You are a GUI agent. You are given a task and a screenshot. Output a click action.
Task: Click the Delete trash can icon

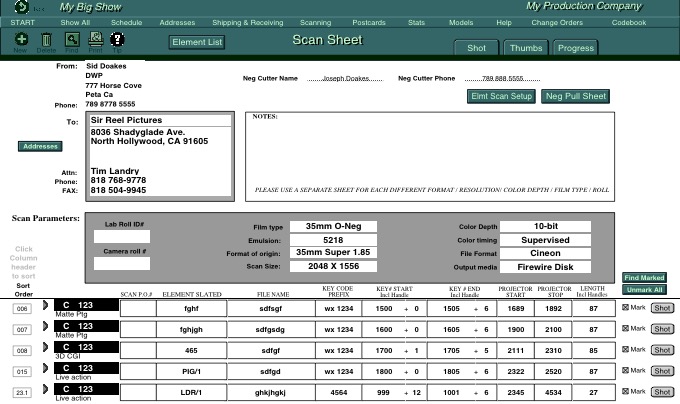pyautogui.click(x=46, y=39)
